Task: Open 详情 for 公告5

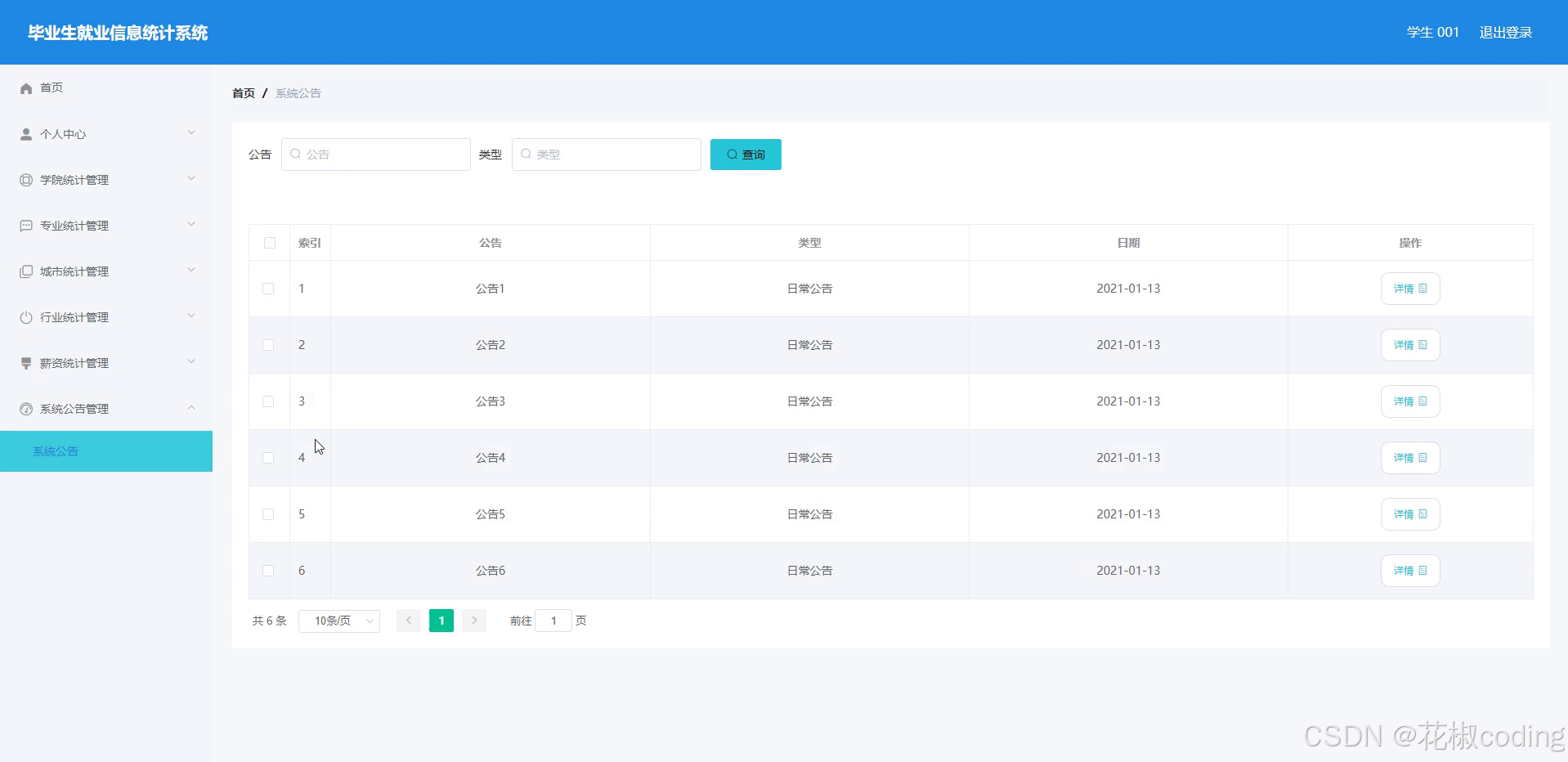Action: 1410,514
